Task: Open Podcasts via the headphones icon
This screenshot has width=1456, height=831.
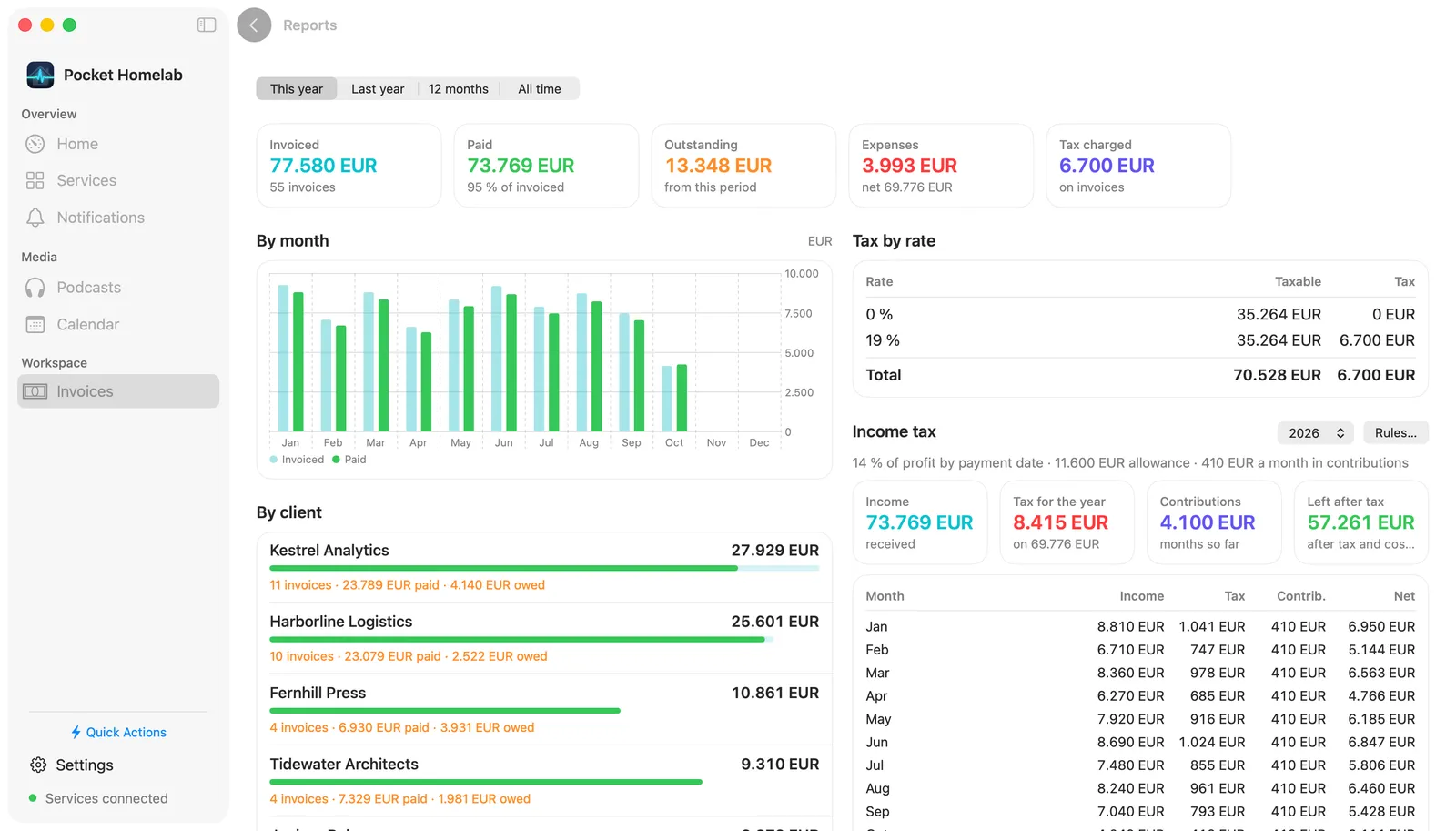Action: pos(35,288)
